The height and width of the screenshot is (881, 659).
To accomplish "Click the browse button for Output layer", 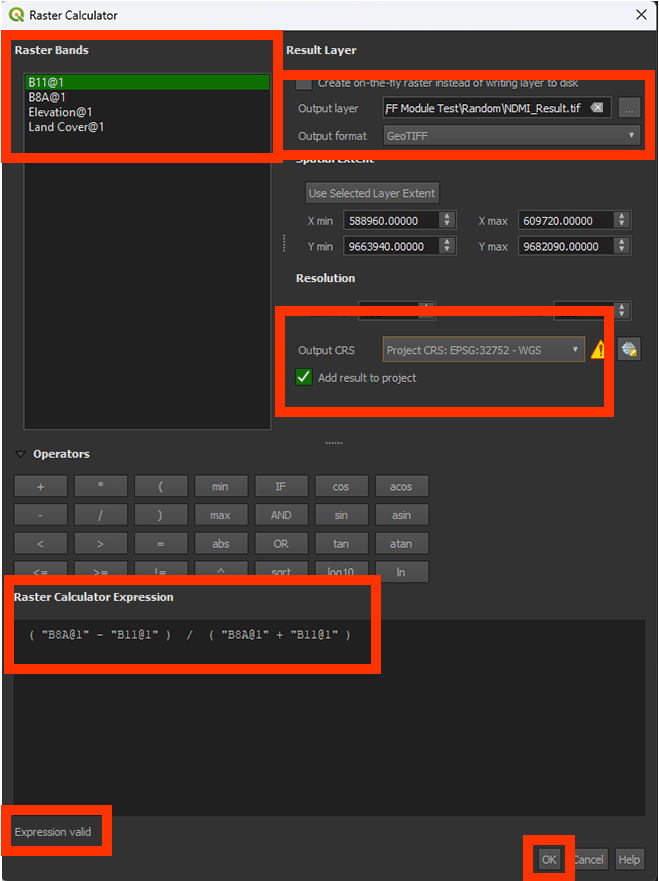I will pos(628,108).
